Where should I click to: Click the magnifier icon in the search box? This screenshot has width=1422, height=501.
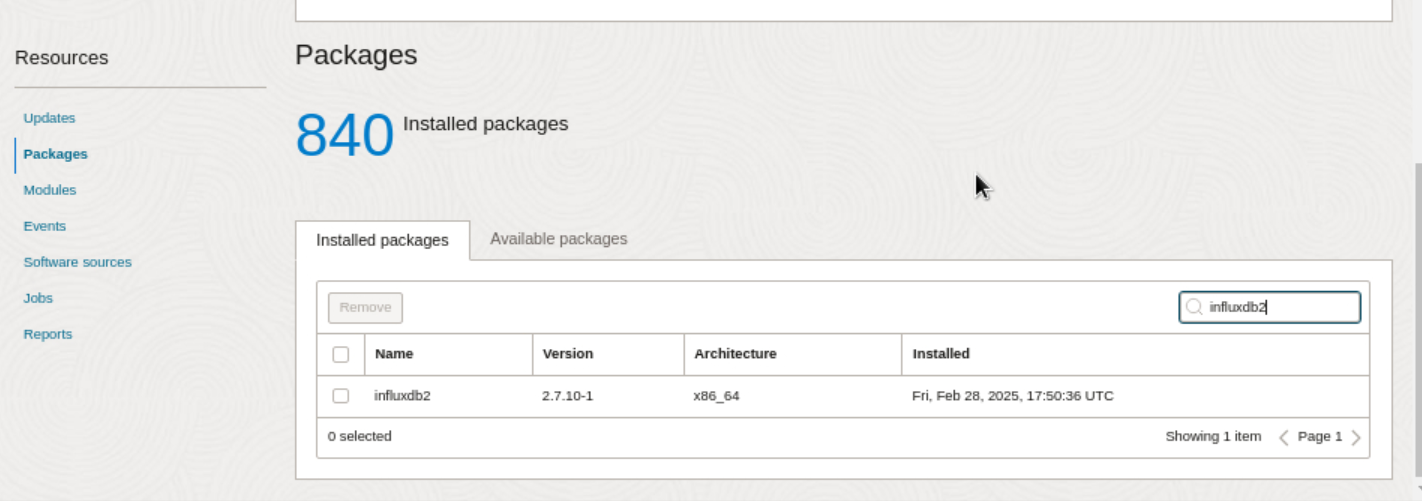[x=1194, y=307]
